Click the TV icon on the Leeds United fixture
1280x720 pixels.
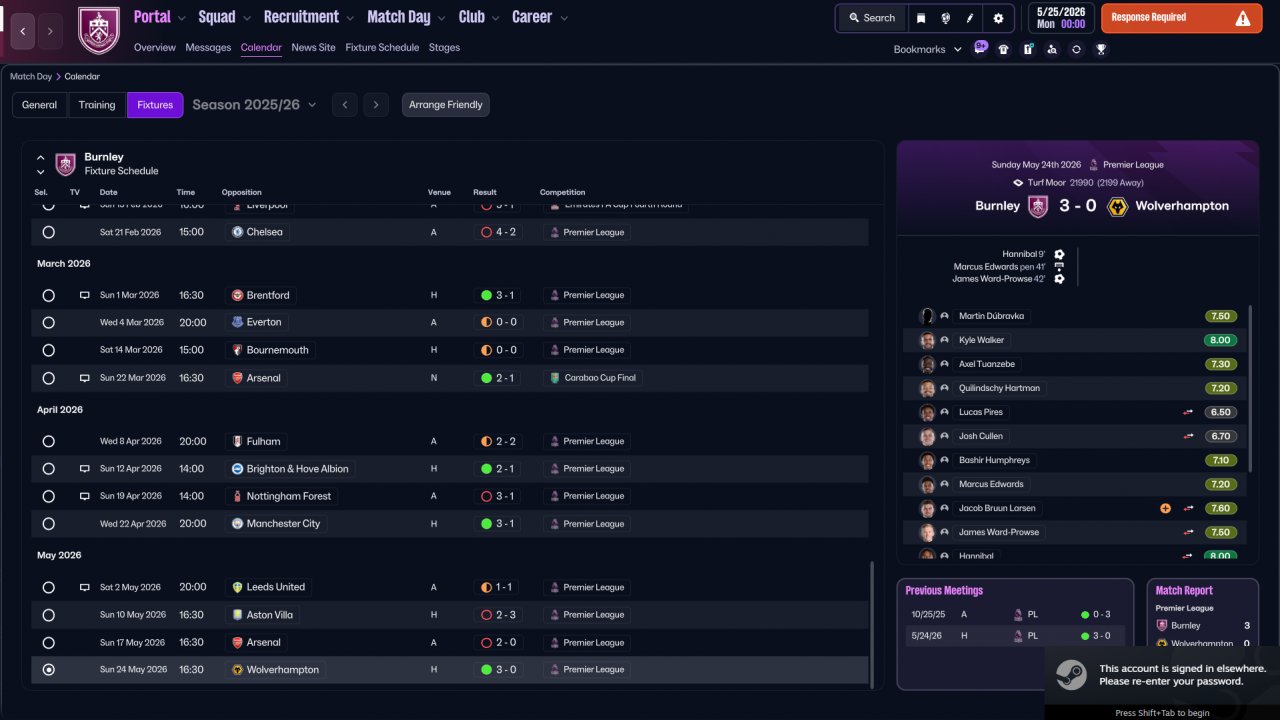85,587
